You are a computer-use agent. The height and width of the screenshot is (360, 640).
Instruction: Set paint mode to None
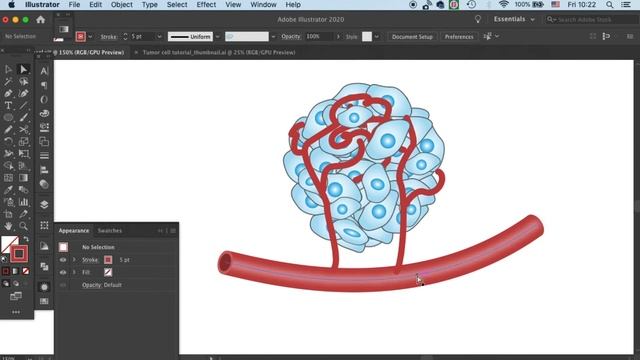click(x=25, y=271)
